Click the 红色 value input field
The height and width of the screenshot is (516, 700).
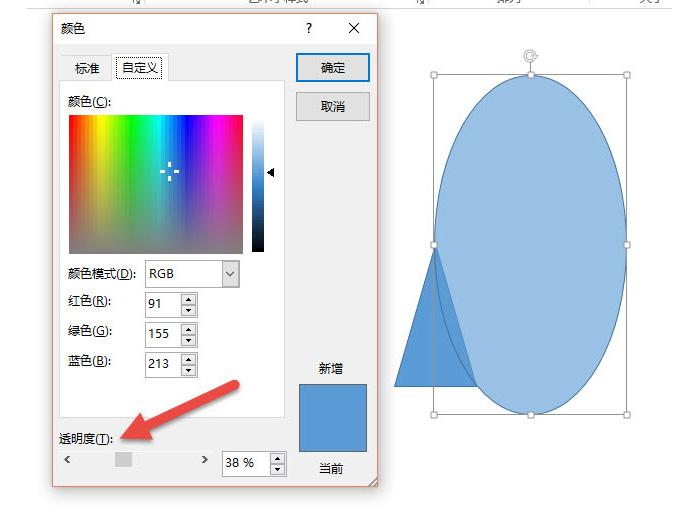[x=162, y=303]
